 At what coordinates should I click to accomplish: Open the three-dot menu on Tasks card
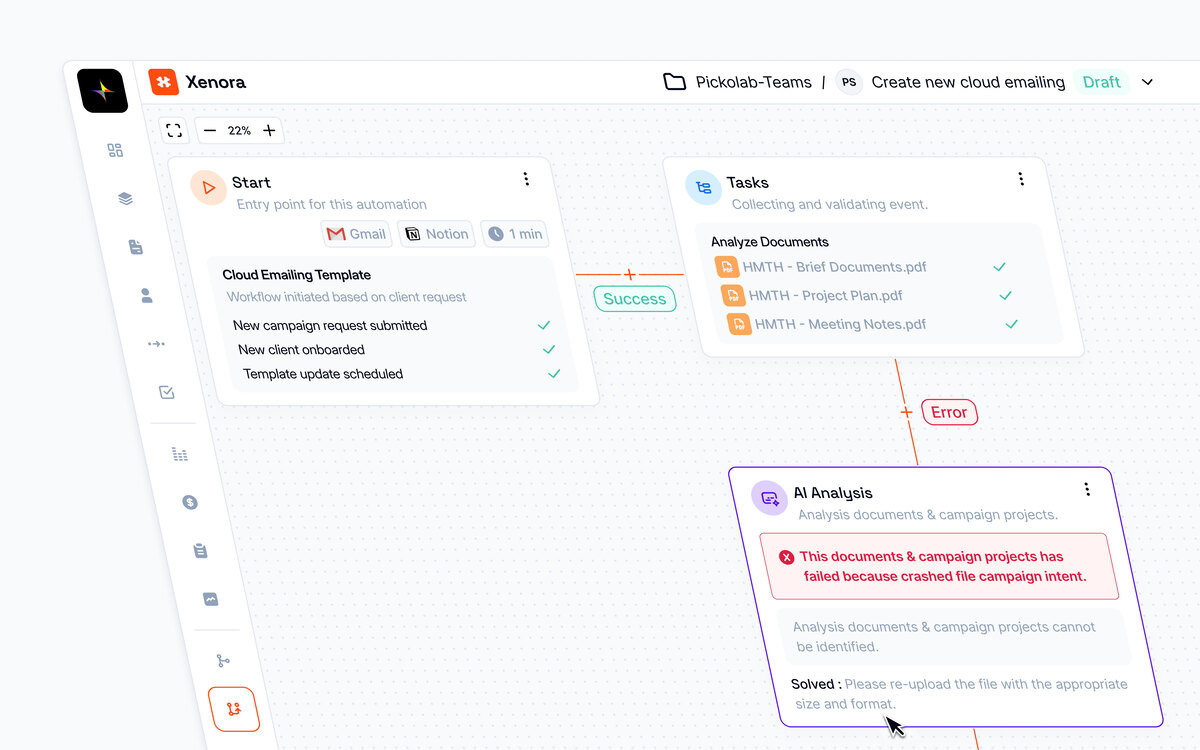(1021, 179)
